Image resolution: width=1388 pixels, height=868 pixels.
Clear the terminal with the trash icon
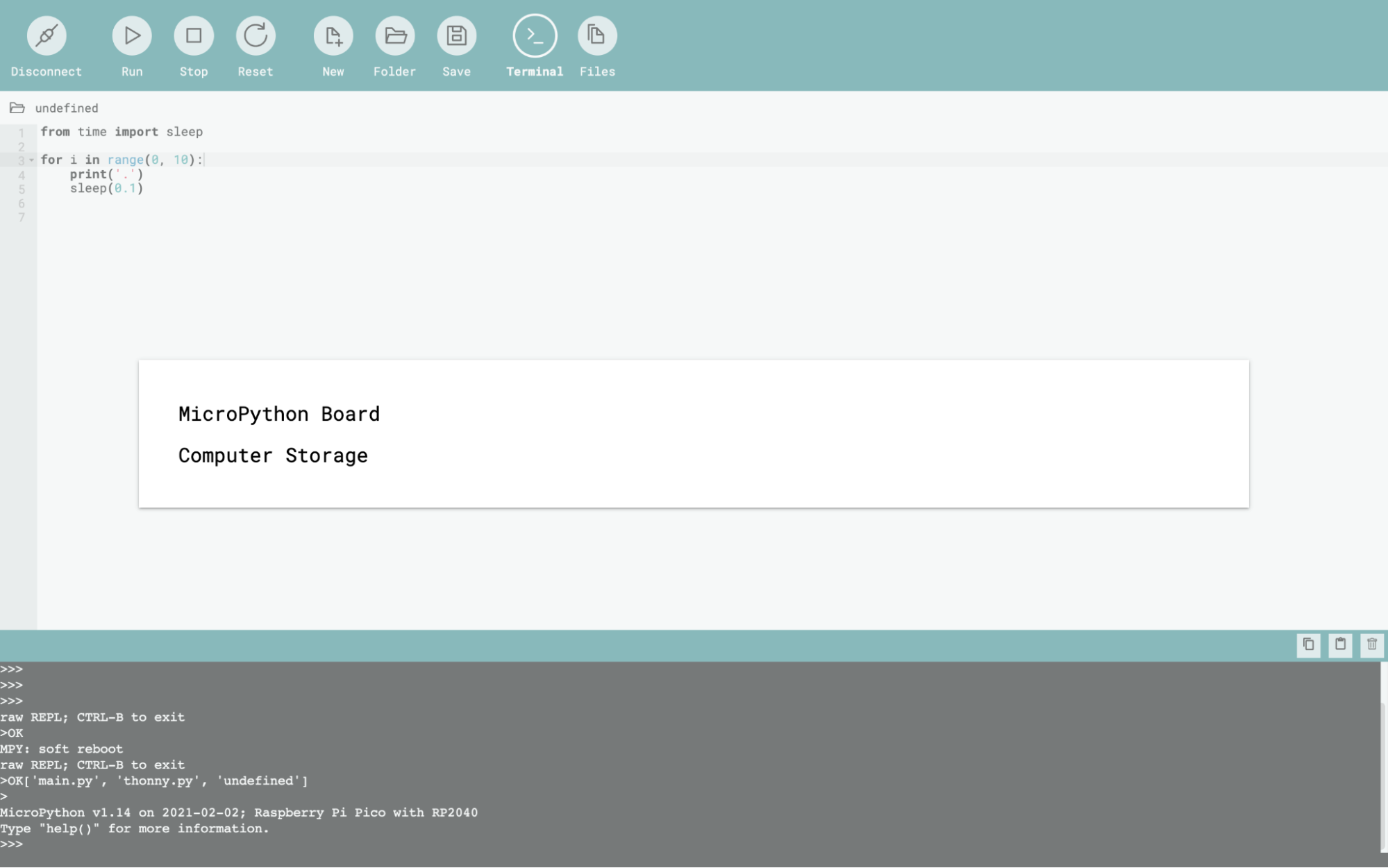pos(1372,645)
